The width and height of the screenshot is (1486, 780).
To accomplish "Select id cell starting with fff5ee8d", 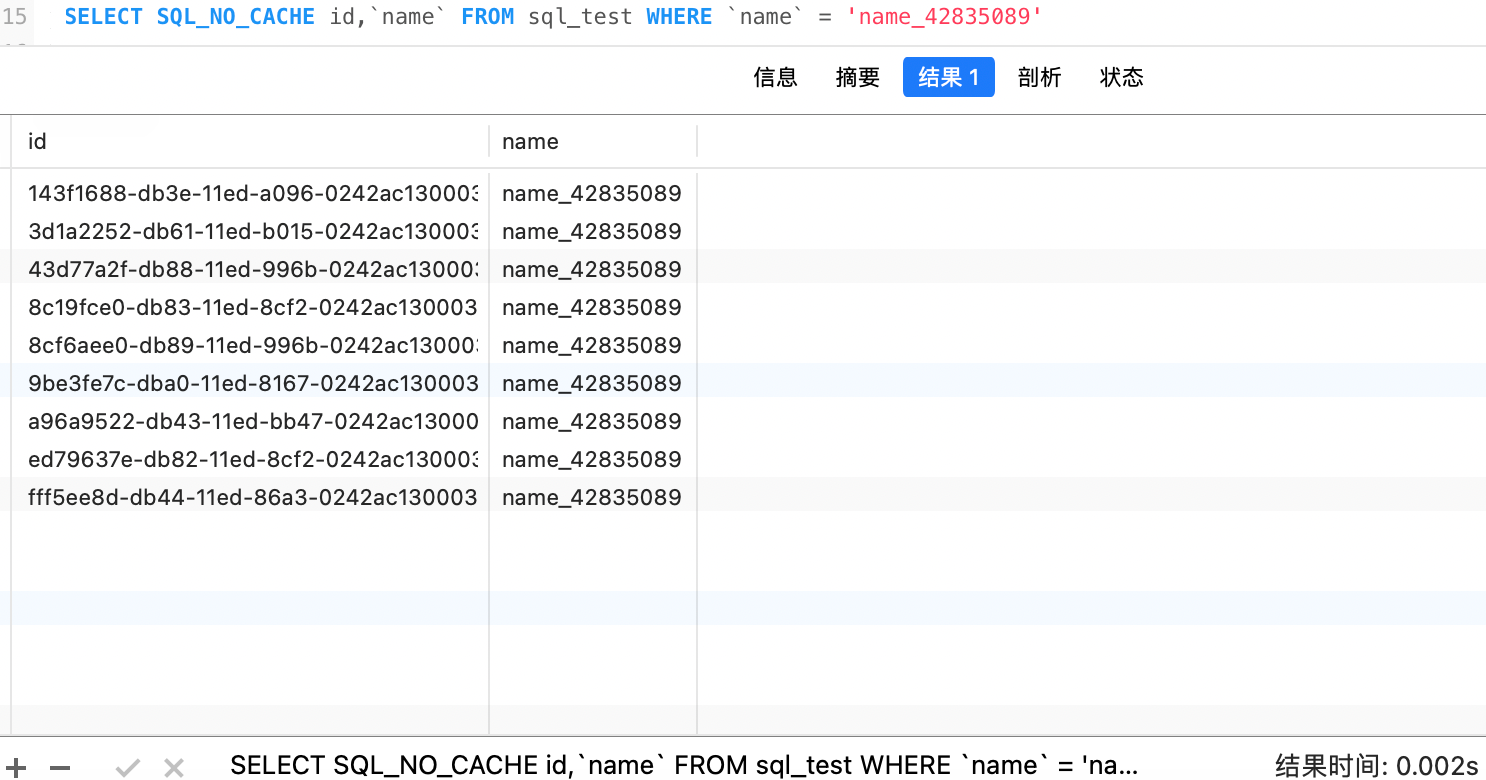I will tap(252, 497).
